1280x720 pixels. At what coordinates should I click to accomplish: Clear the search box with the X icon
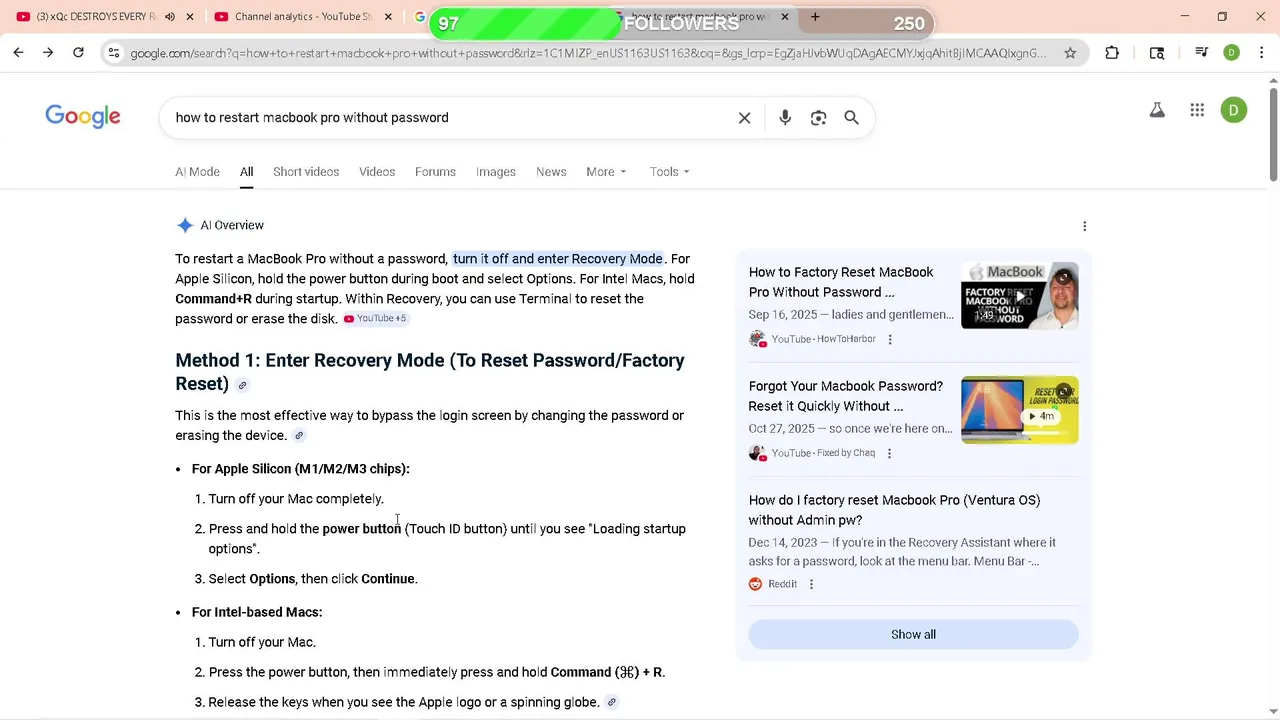coord(744,118)
